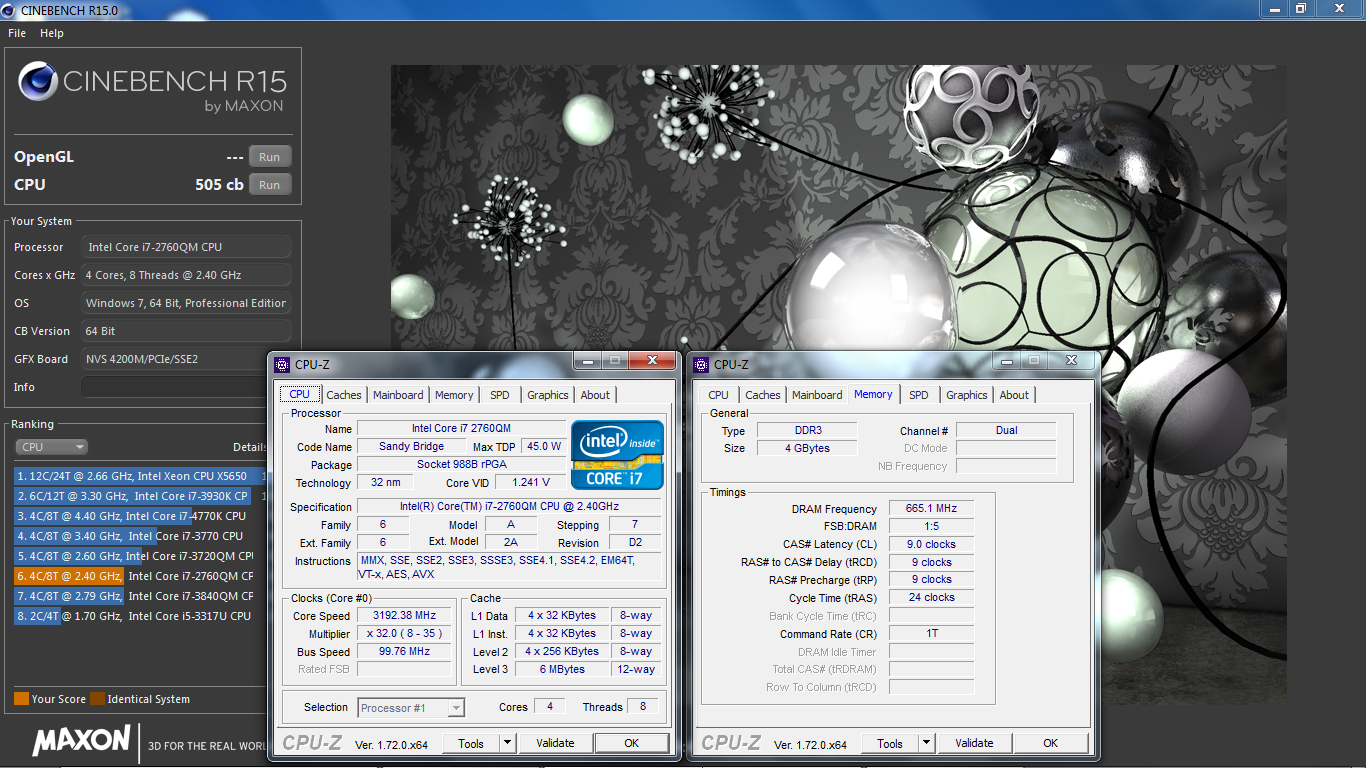Viewport: 1366px width, 768px height.
Task: Open the File menu in Cinebench
Action: pyautogui.click(x=17, y=33)
